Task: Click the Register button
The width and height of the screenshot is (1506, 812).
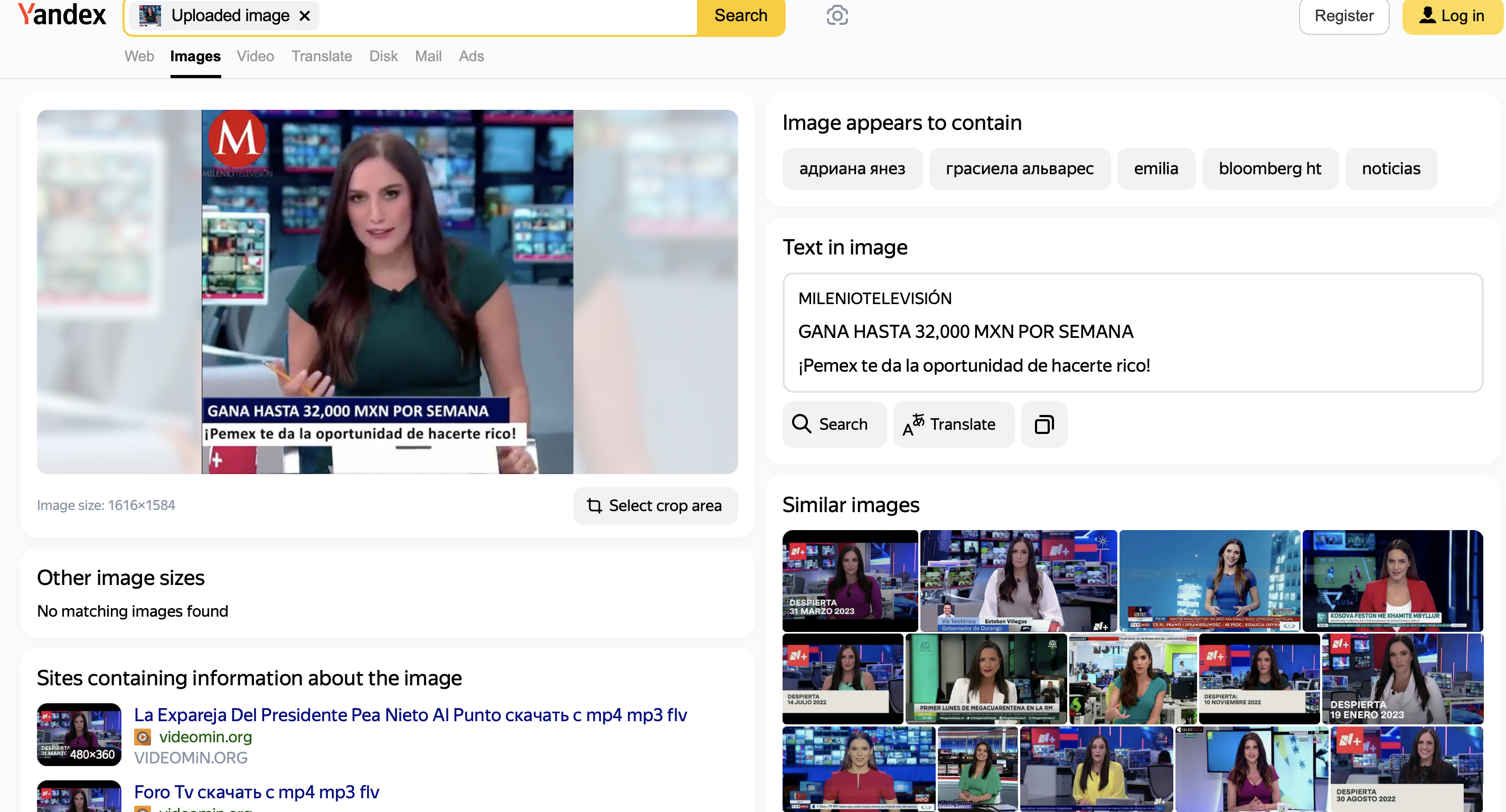Action: point(1343,16)
